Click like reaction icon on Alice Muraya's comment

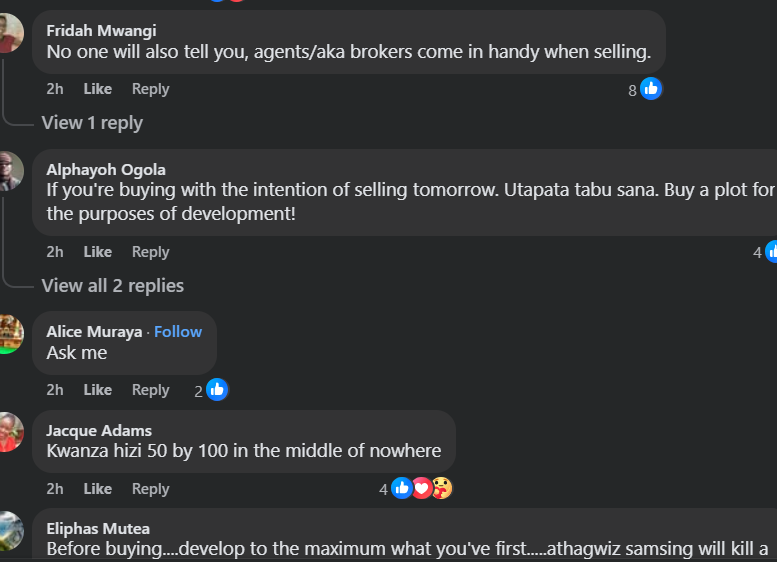tap(217, 390)
